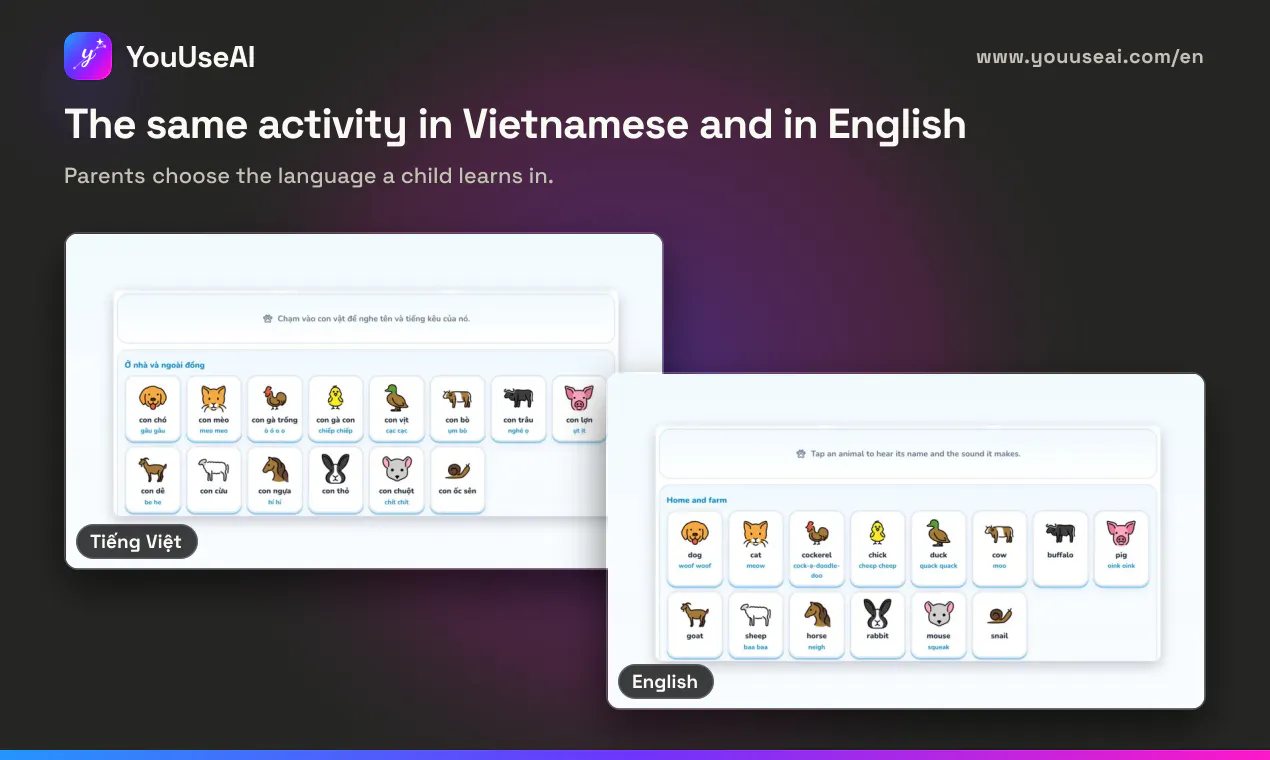Tap the English 'rabbit' card
This screenshot has height=760, width=1270.
tap(878, 625)
